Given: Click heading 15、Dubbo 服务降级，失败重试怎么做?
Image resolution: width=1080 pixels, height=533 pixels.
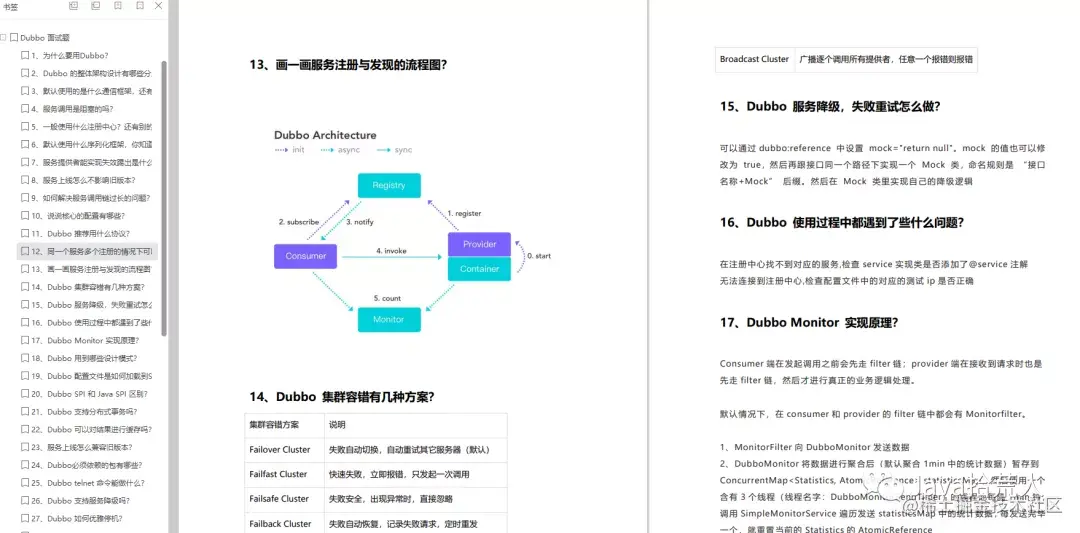Looking at the screenshot, I should click(x=830, y=107).
